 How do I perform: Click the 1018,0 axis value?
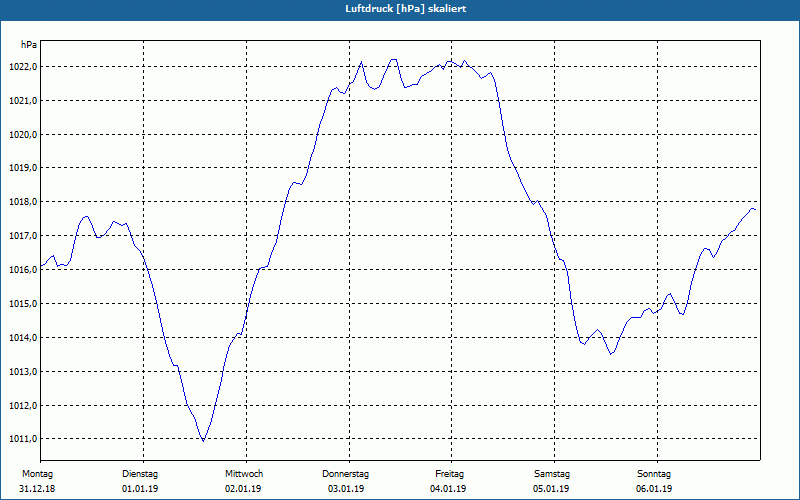23,202
